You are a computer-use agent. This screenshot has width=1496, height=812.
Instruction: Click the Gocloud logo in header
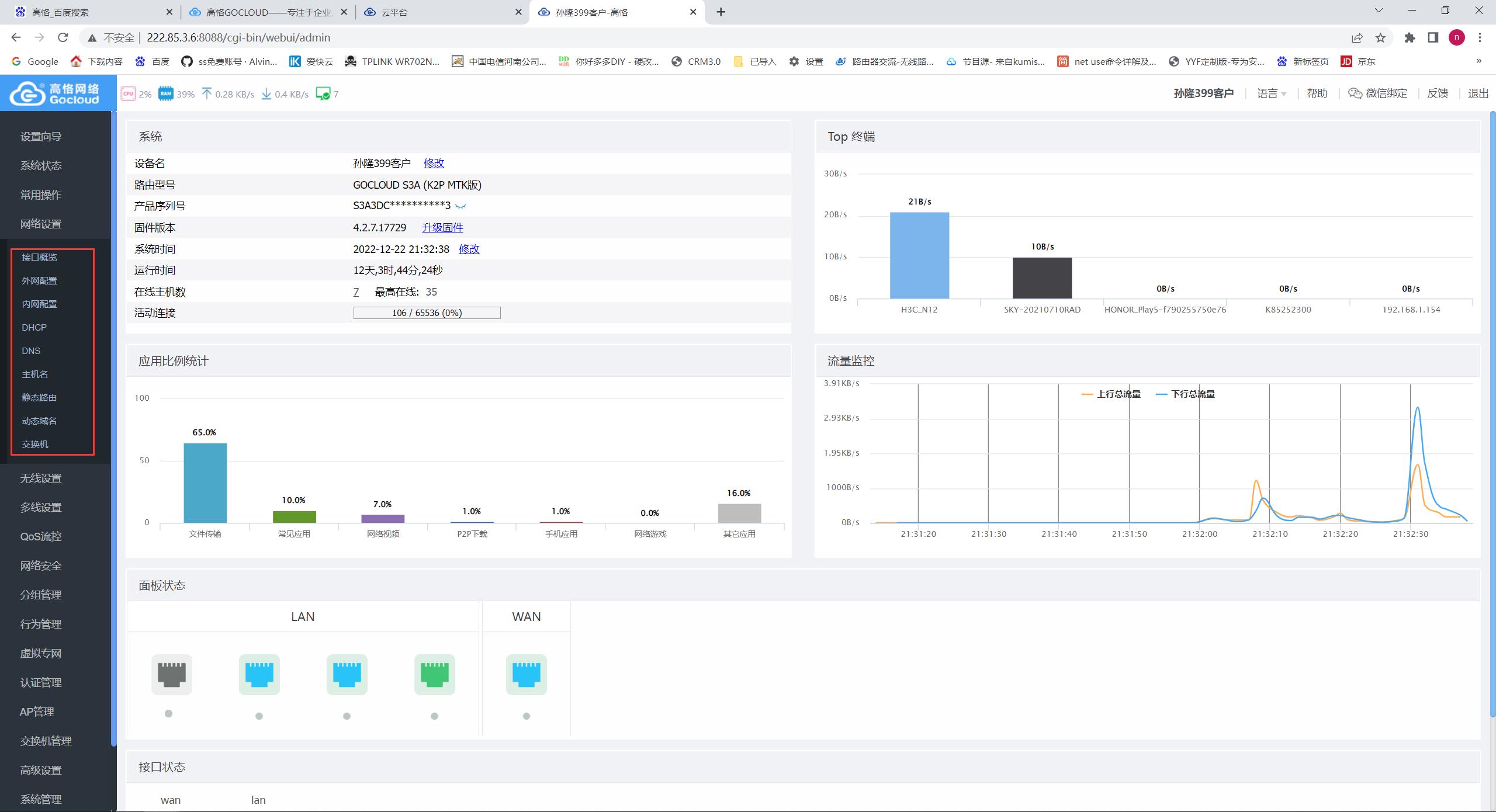point(56,93)
